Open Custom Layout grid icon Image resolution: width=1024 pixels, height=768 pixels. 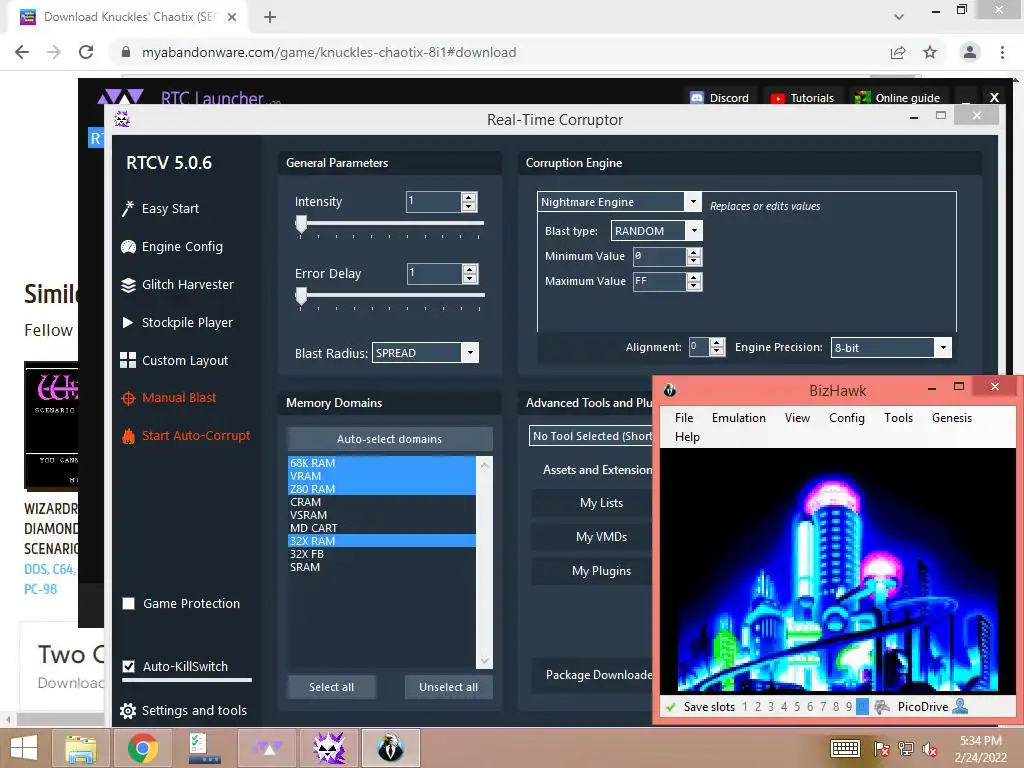coord(128,360)
